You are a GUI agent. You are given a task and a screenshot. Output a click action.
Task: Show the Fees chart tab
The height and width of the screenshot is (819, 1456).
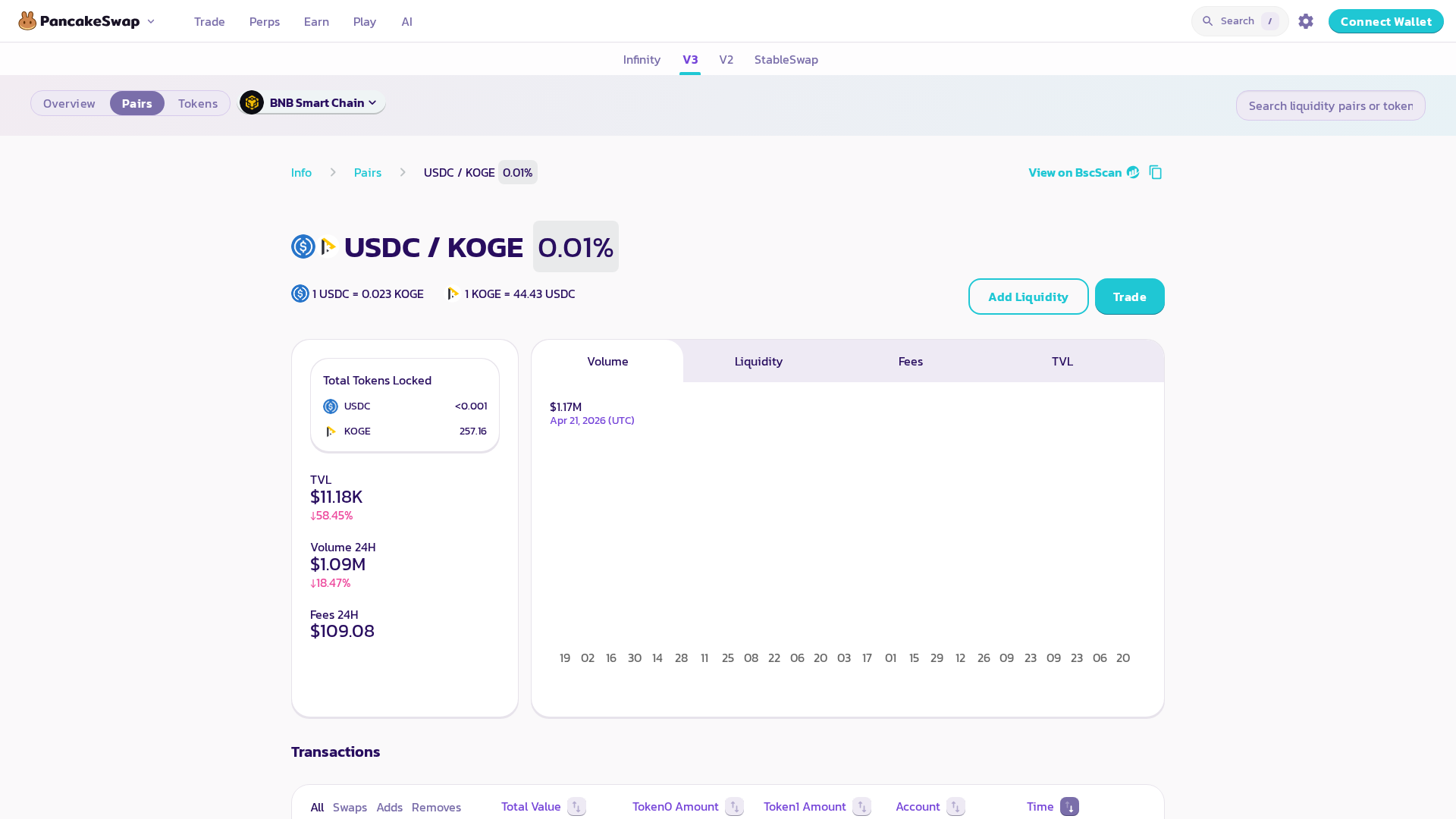[911, 361]
